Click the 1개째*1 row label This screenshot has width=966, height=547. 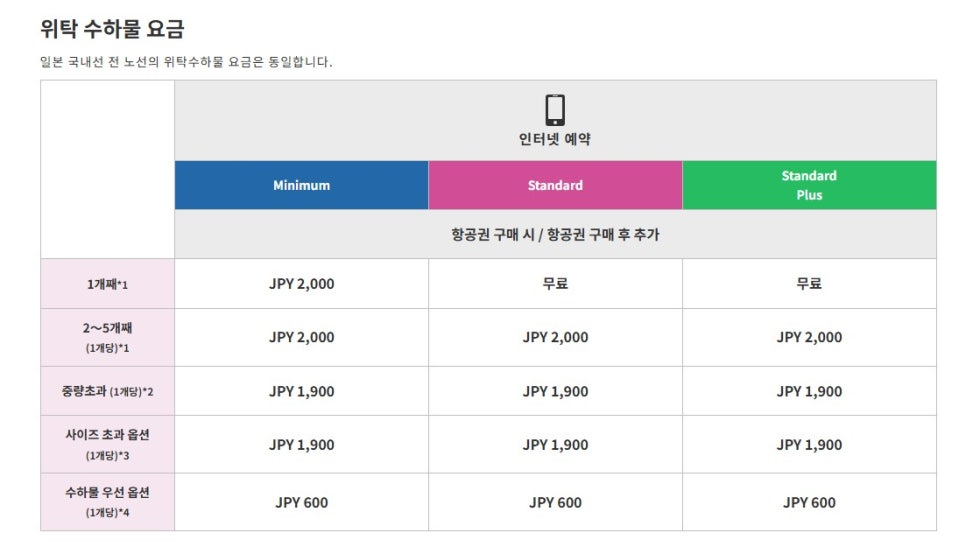[107, 284]
